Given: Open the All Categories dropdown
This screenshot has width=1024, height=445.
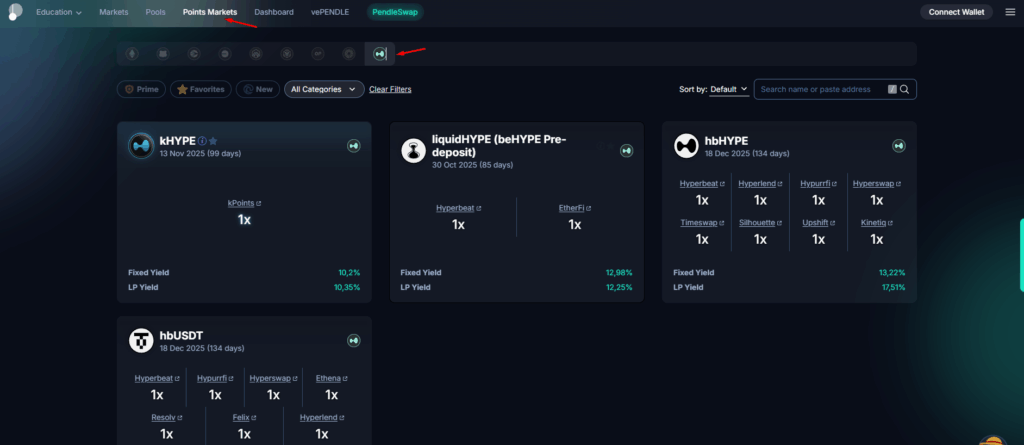Looking at the screenshot, I should pyautogui.click(x=324, y=90).
